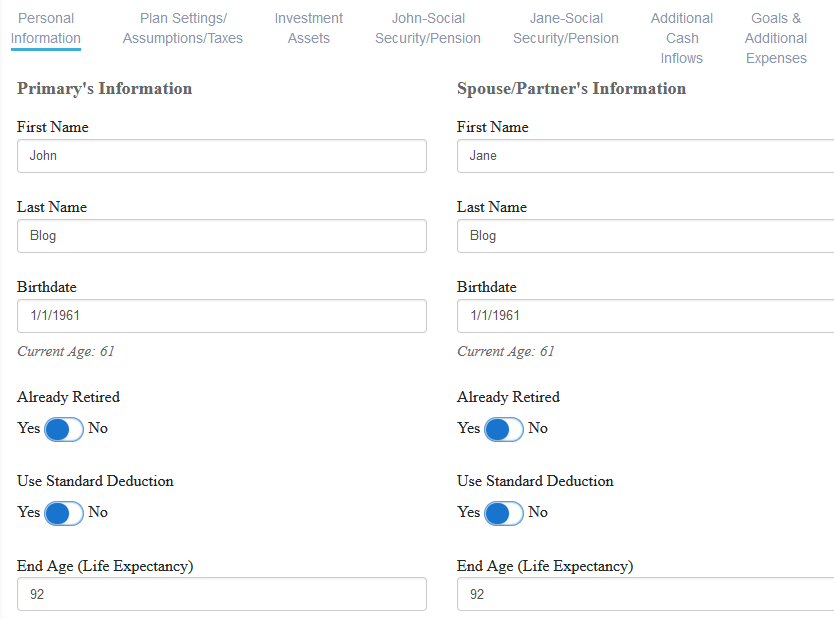Toggle Spouse's Already Retired switch
The width and height of the screenshot is (834, 619).
[x=503, y=429]
